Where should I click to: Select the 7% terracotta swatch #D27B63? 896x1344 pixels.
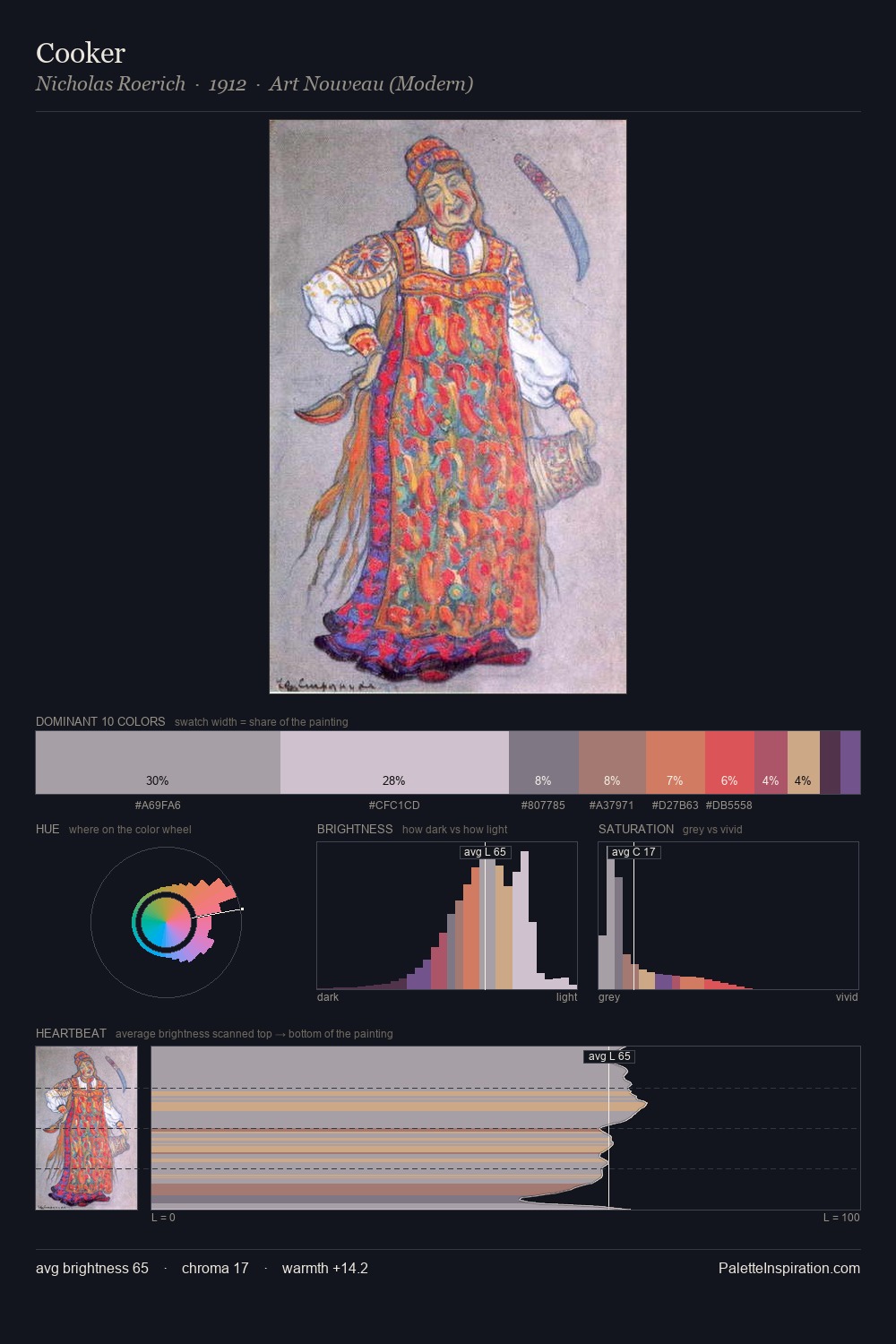tap(676, 762)
